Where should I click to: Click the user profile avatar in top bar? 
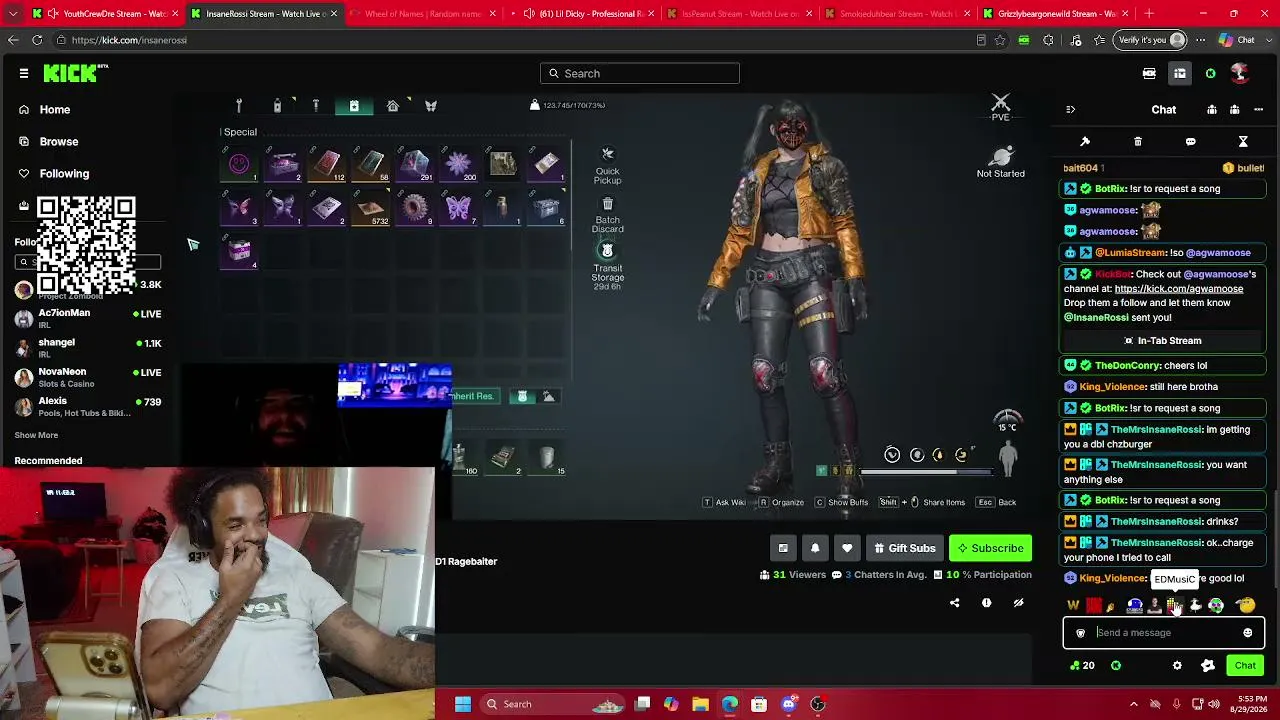(x=1240, y=73)
